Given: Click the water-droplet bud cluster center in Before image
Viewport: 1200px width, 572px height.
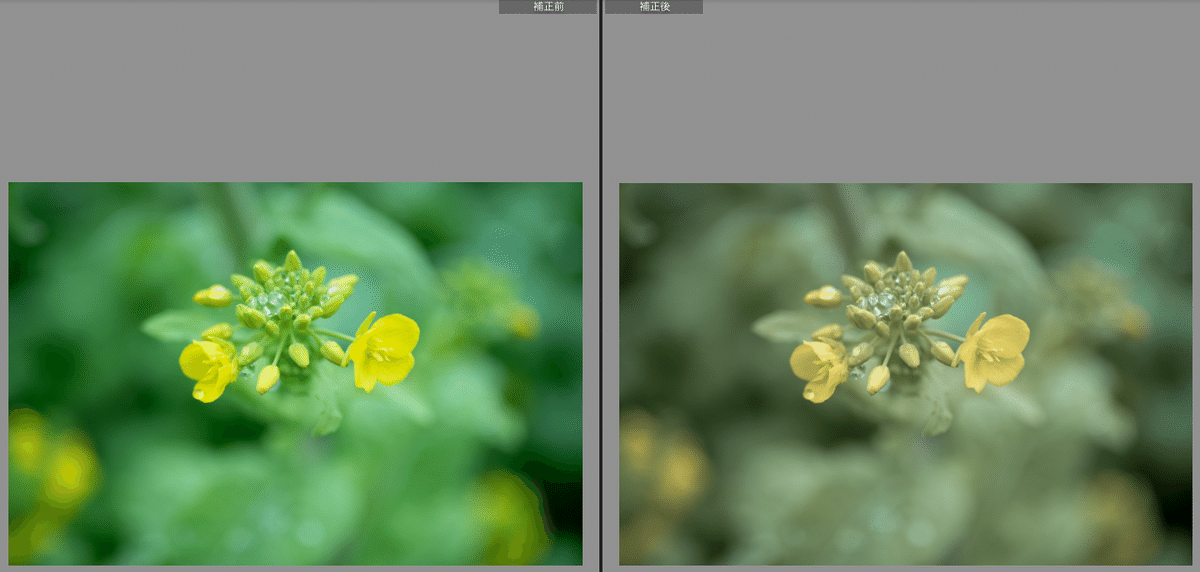Looking at the screenshot, I should click(x=272, y=300).
